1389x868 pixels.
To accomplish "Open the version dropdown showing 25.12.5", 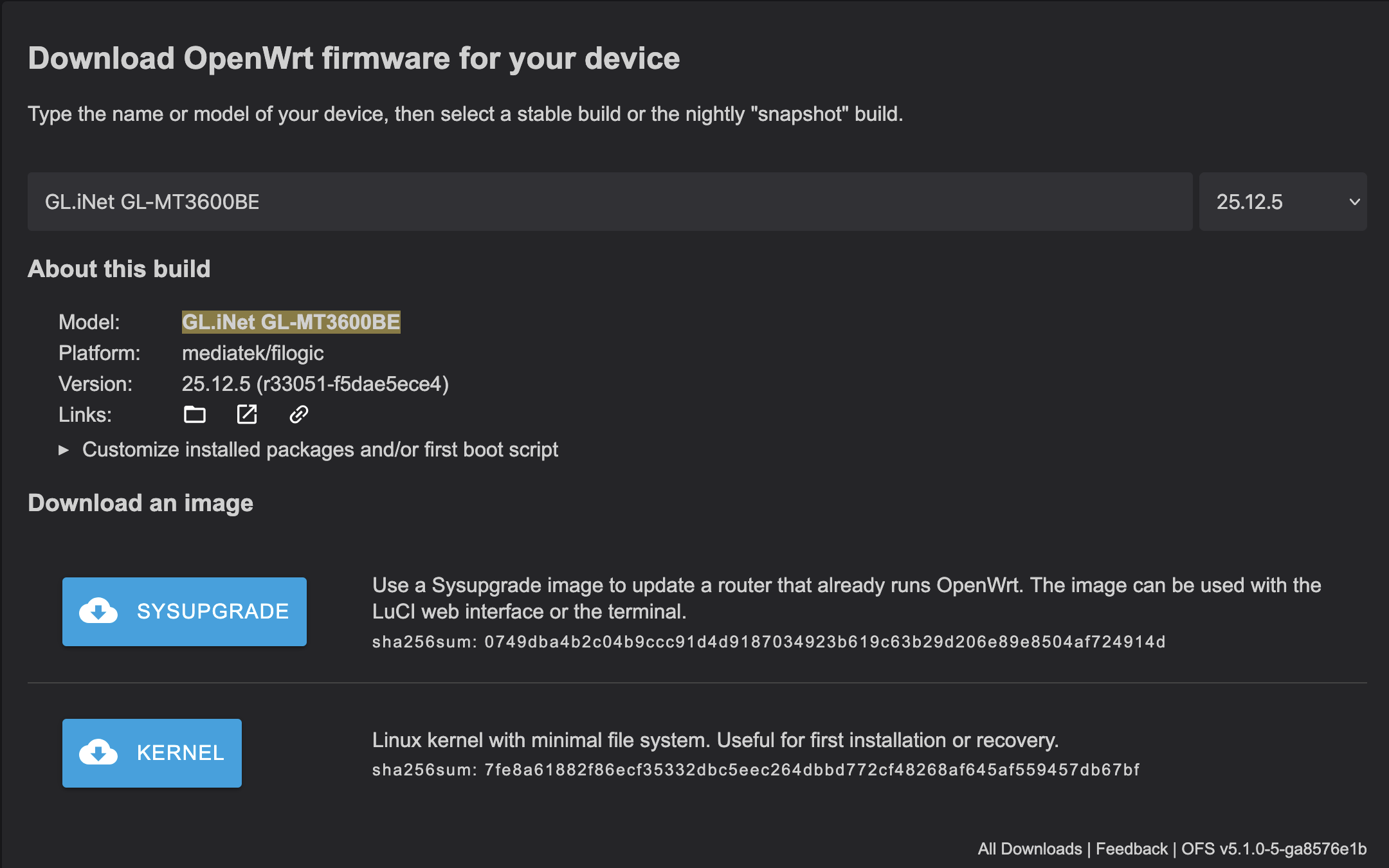I will 1283,202.
